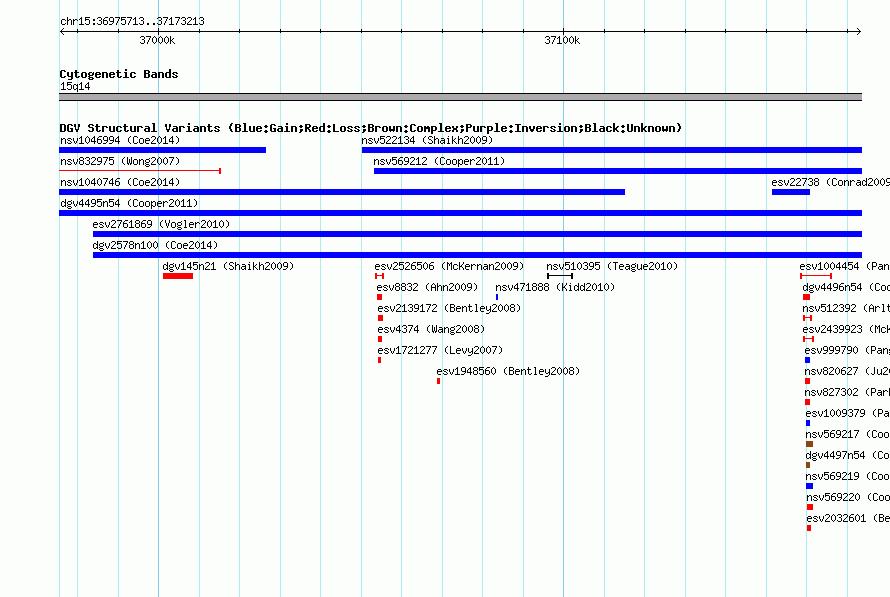The width and height of the screenshot is (890, 597).
Task: Click the nsv522134 blue gain bar
Action: [x=612, y=150]
